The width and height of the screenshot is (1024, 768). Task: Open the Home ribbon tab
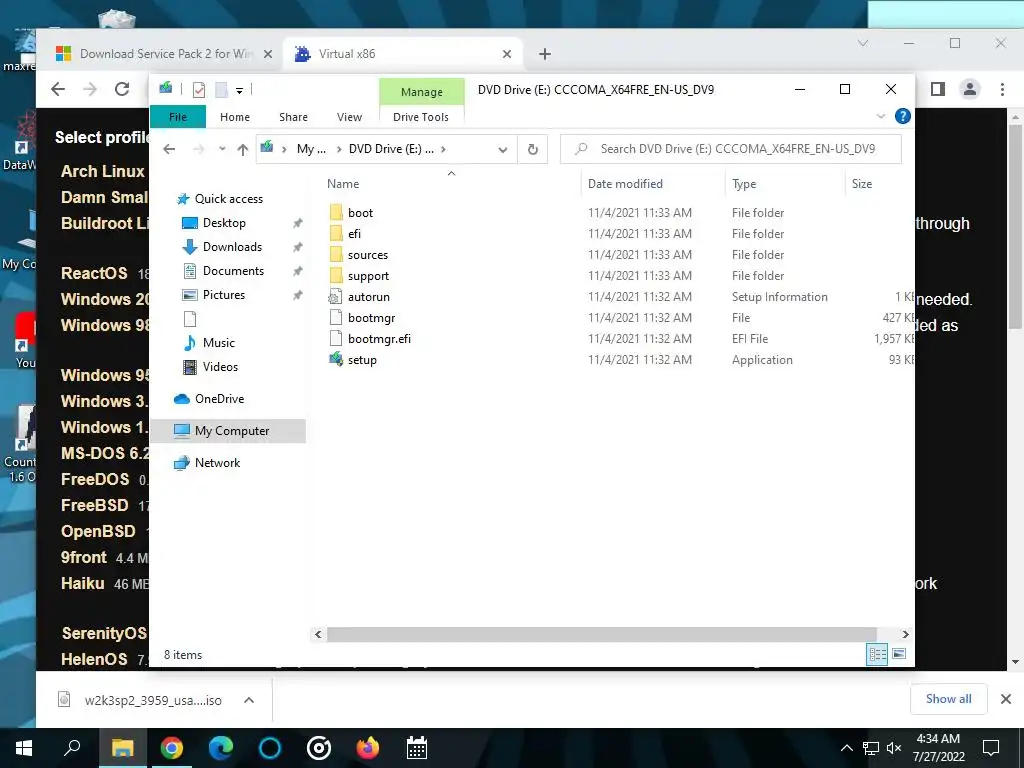(x=234, y=117)
